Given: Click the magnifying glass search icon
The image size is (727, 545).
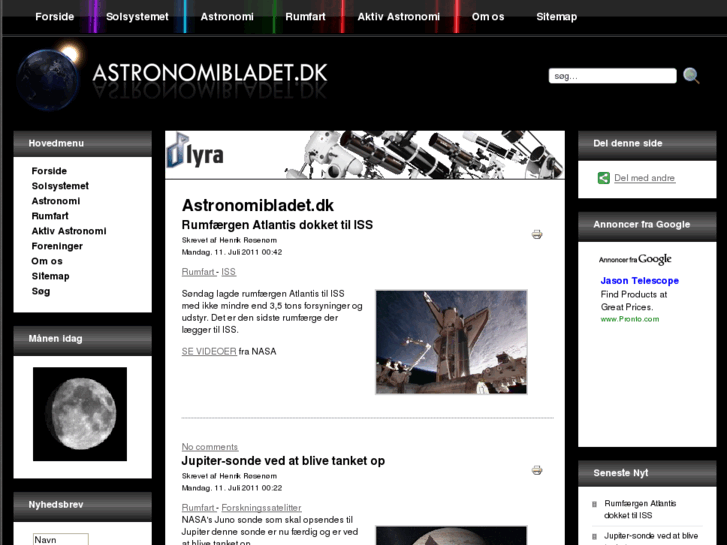Looking at the screenshot, I should [x=691, y=76].
